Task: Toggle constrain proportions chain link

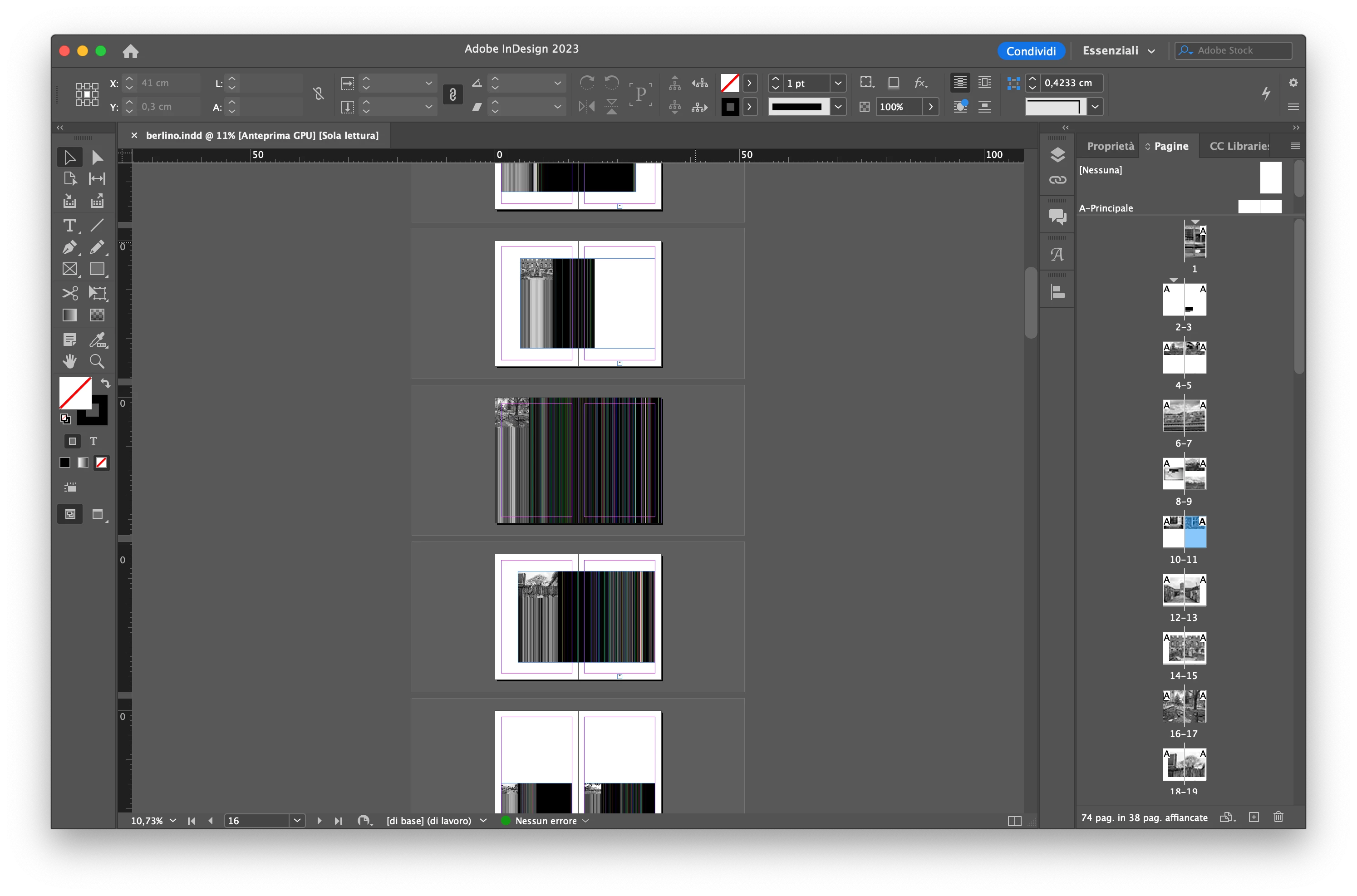Action: coord(452,94)
